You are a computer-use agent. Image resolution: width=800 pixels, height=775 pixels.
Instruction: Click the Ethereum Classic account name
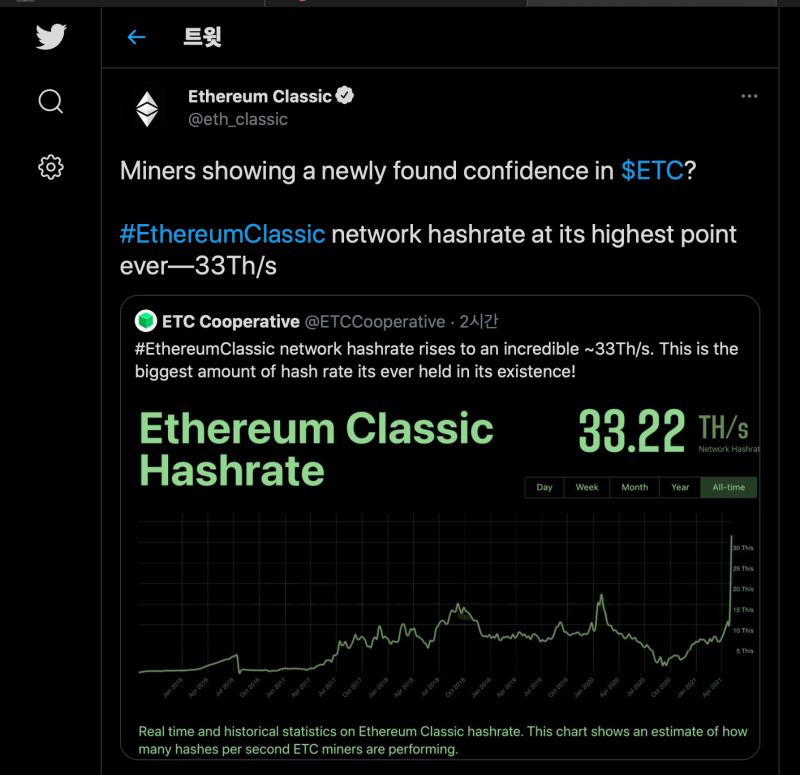coord(260,96)
